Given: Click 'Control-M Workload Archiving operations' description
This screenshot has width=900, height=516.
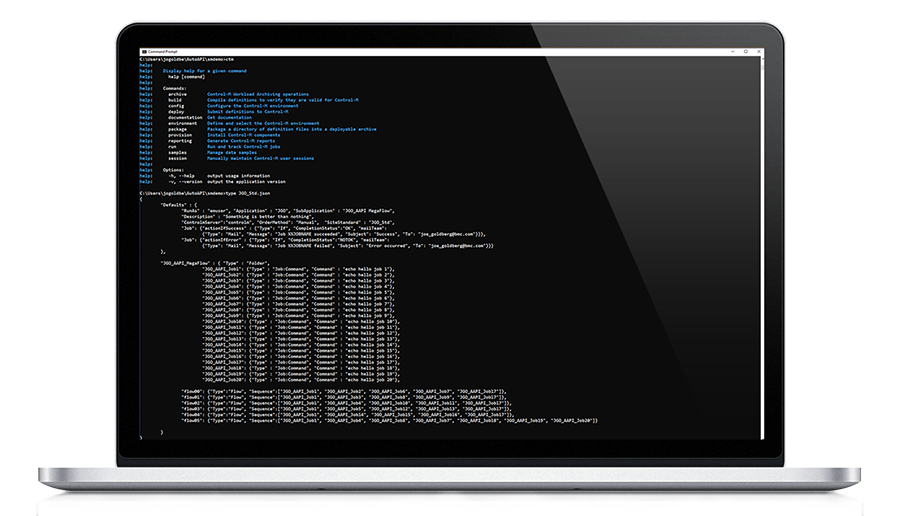Looking at the screenshot, I should click(258, 94).
